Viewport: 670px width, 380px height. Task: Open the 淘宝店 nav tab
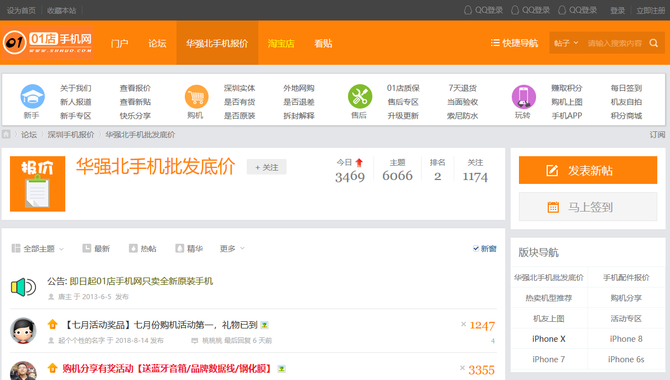pos(281,43)
